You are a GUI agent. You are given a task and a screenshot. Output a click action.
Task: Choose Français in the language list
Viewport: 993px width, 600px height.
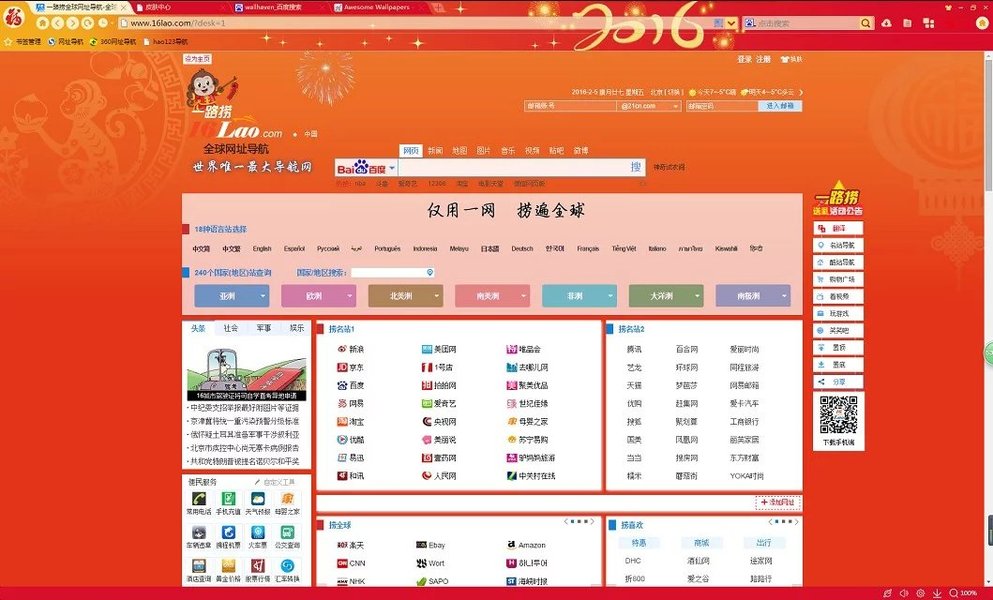[x=588, y=249]
